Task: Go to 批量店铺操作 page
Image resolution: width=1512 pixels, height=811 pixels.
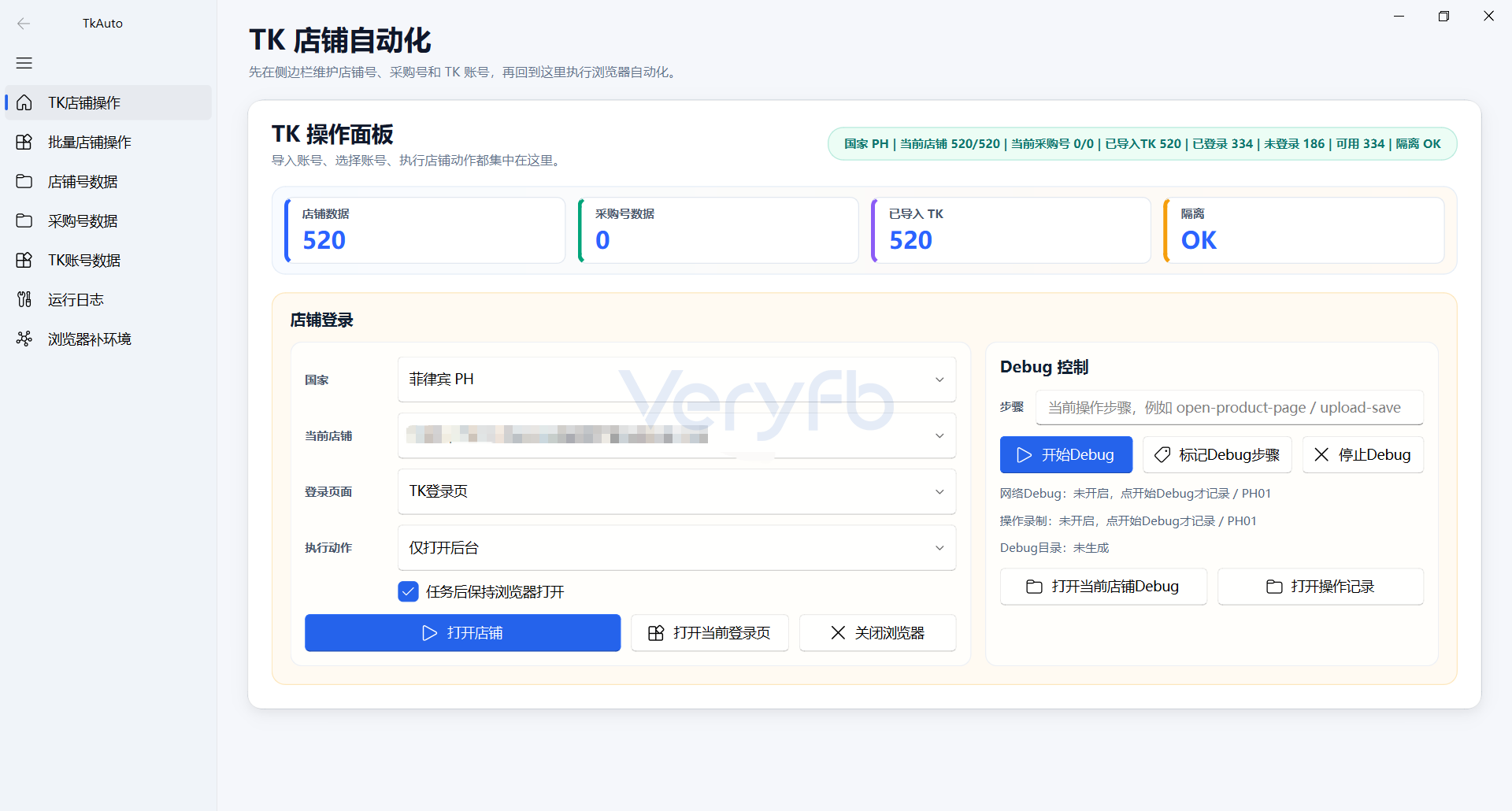Action: tap(109, 143)
